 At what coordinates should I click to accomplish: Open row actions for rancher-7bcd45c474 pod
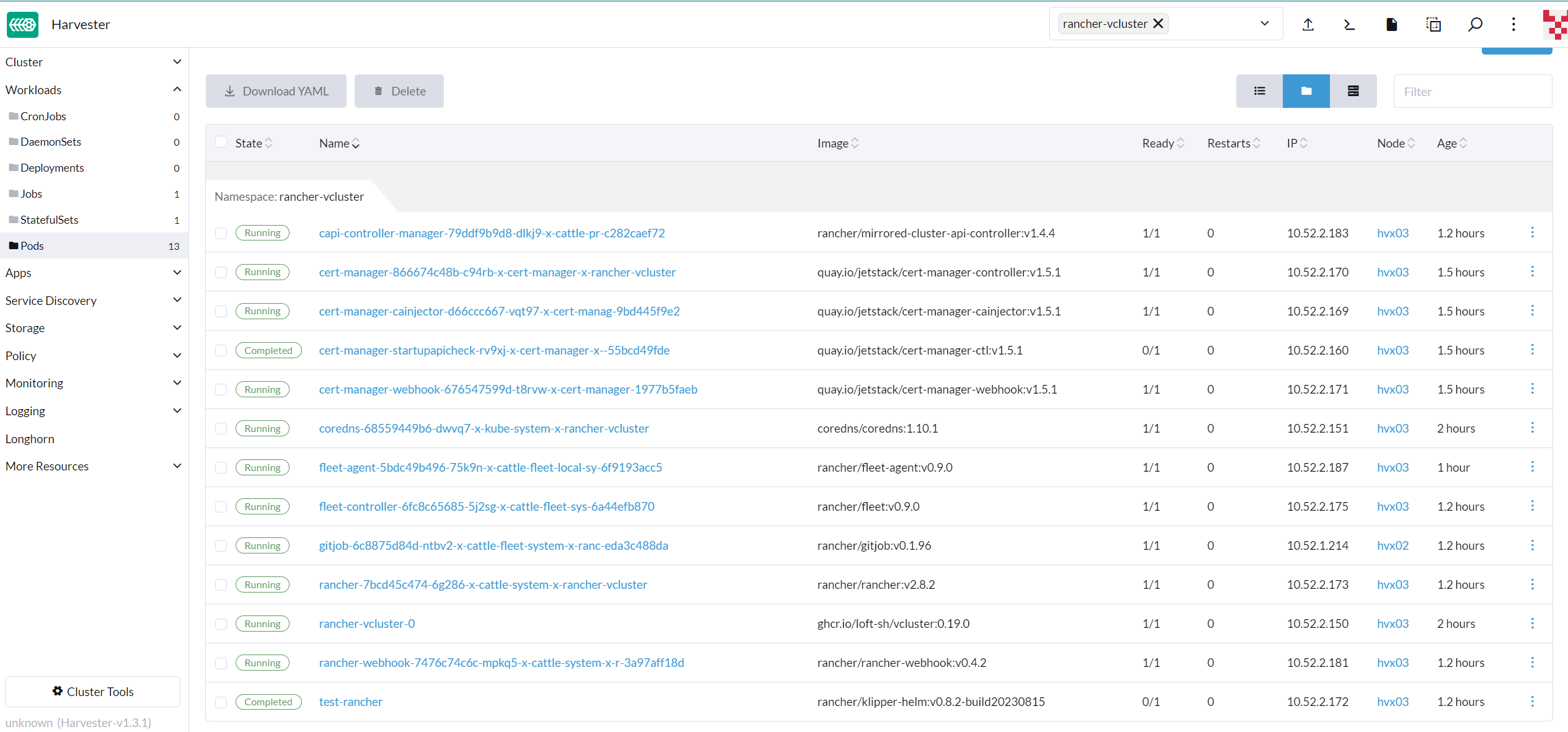tap(1532, 584)
